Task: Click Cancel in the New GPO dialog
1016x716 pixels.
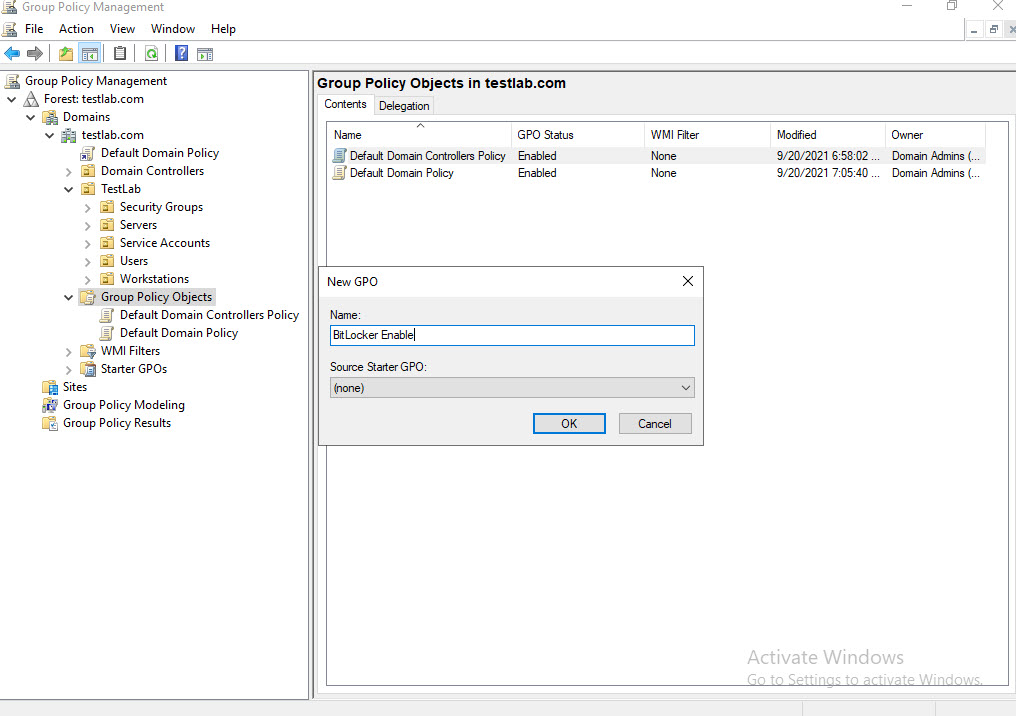Action: (x=655, y=424)
